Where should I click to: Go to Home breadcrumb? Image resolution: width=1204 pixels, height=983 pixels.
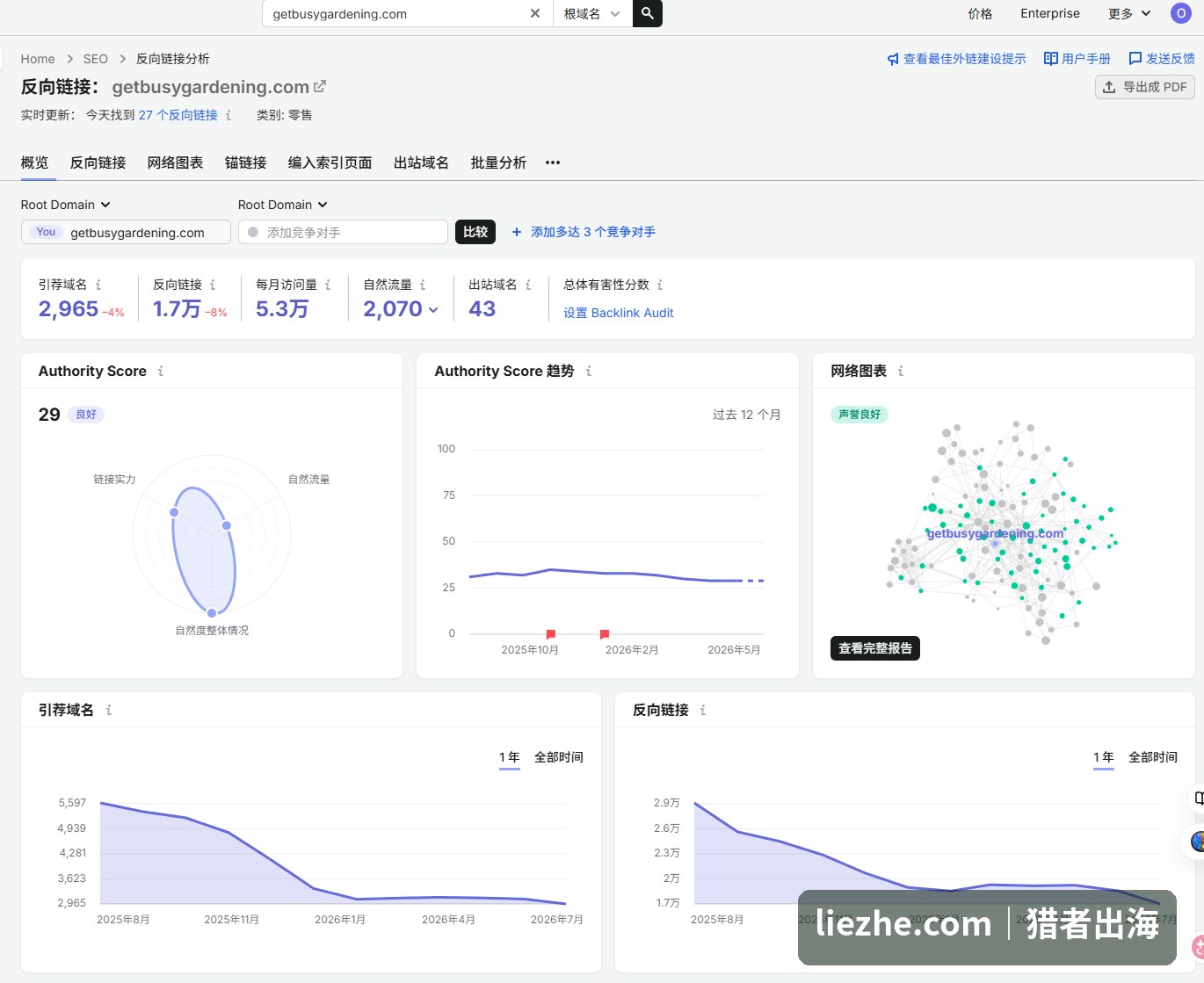tap(38, 59)
